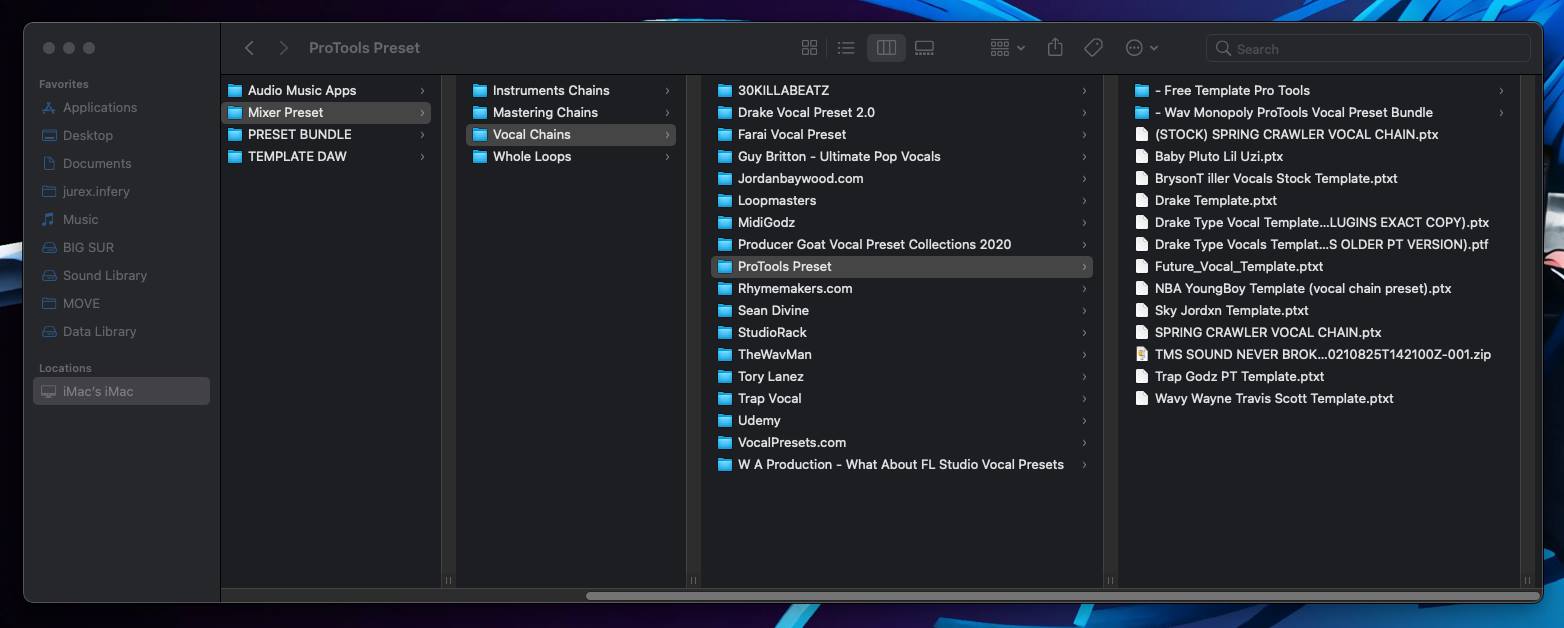Open Data Library in the sidebar

tap(122, 331)
